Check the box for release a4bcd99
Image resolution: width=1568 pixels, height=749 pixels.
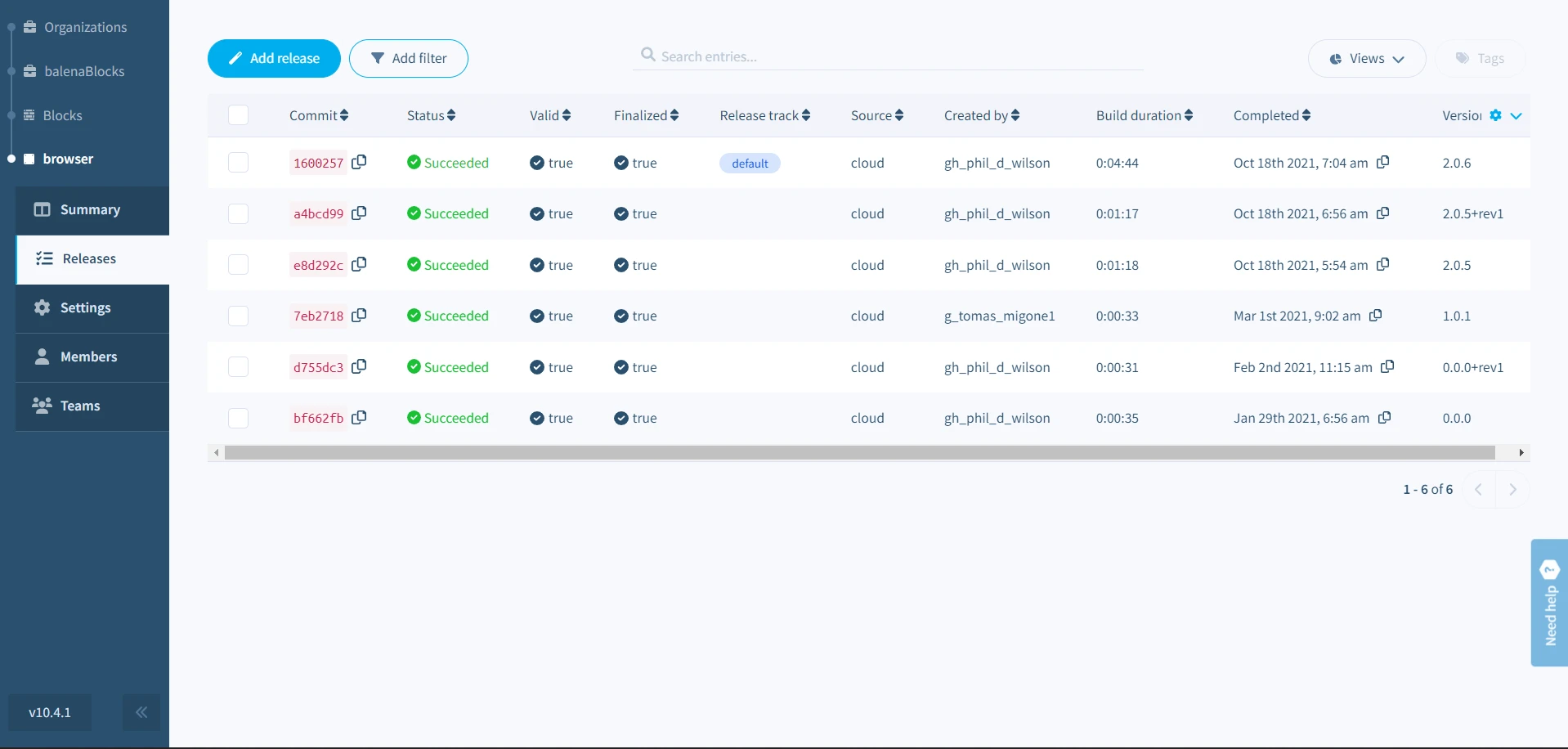point(238,213)
